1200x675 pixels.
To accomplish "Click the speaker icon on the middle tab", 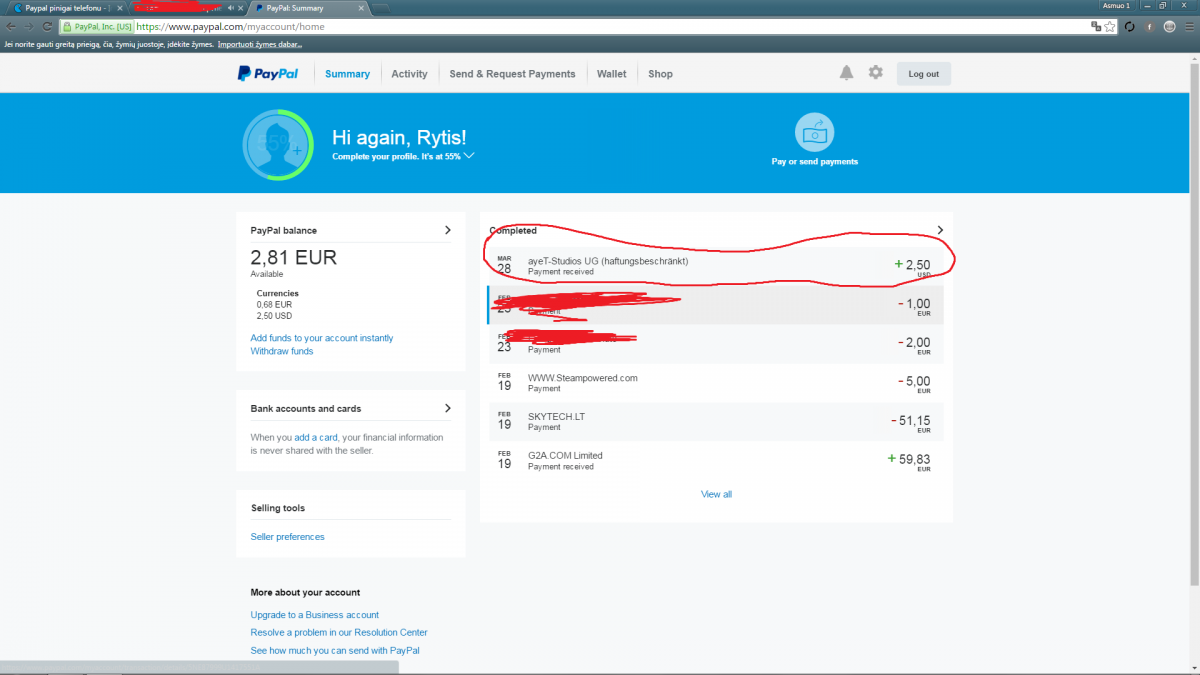I will pos(230,8).
